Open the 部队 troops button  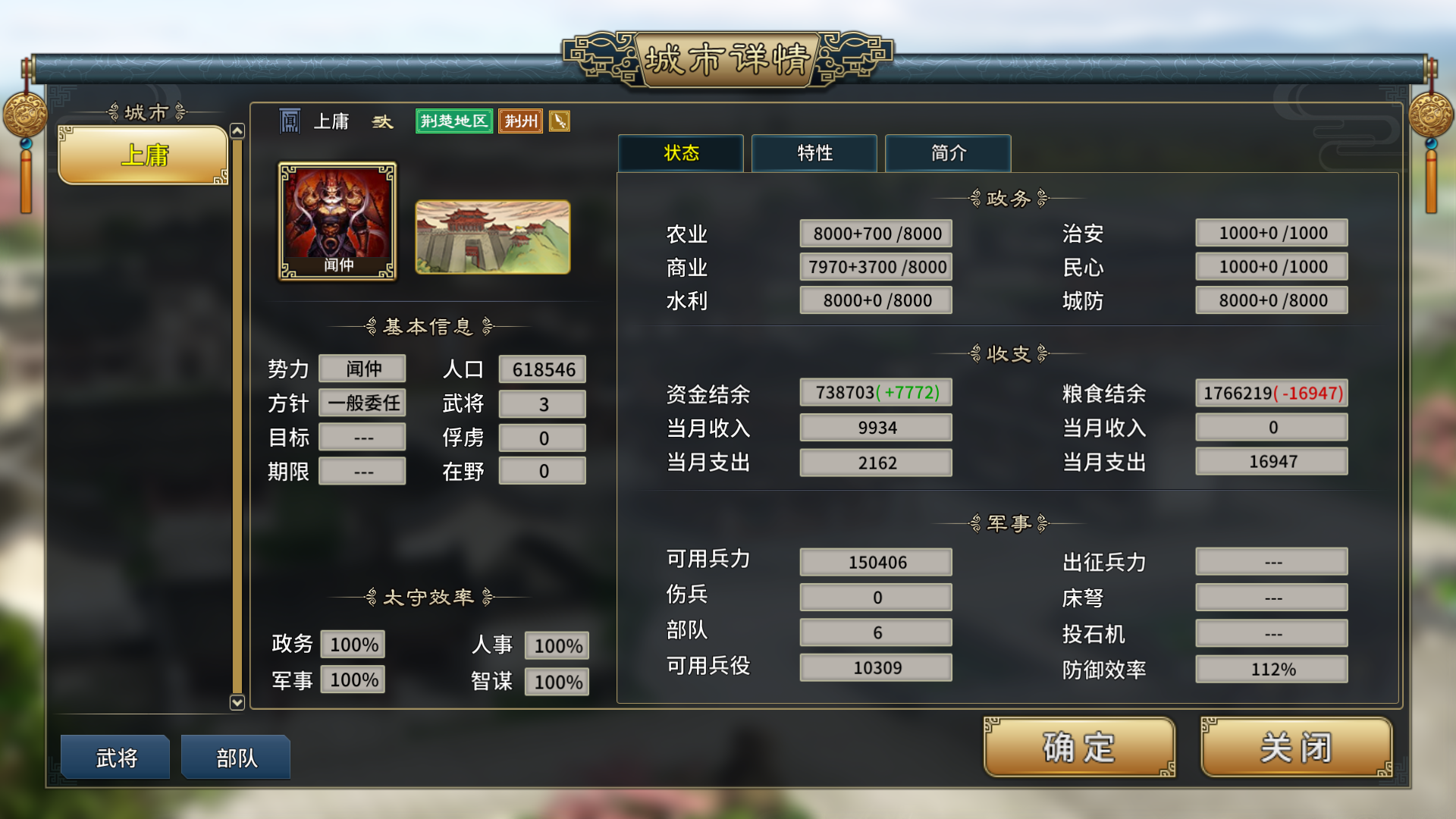[x=236, y=757]
